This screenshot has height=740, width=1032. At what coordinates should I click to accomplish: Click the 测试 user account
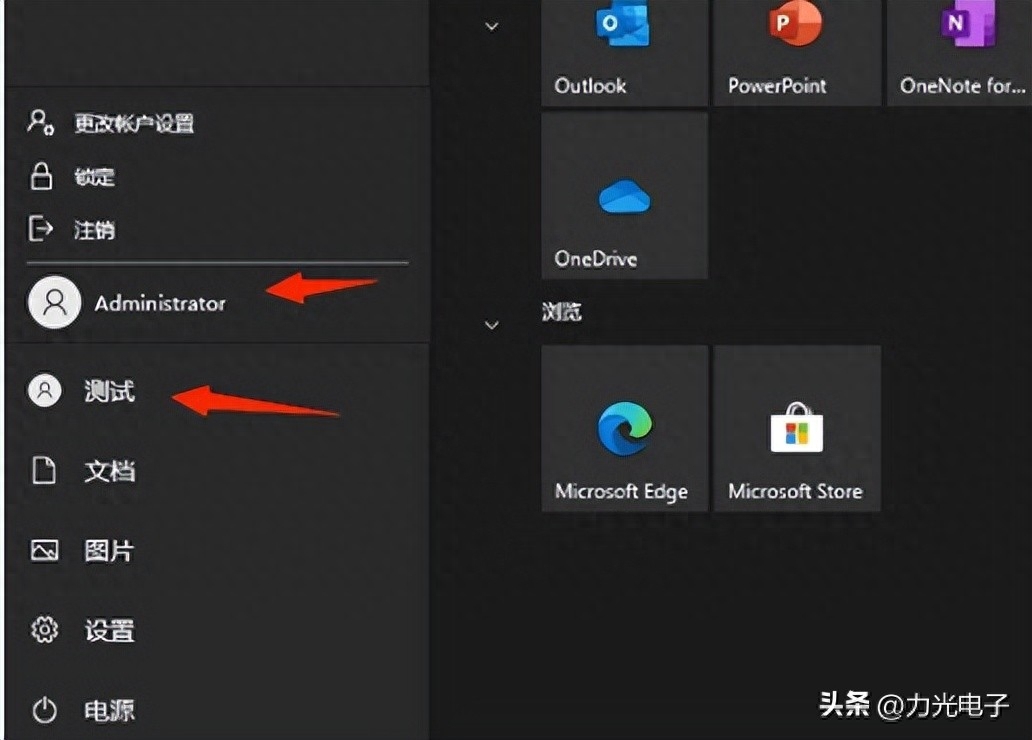(109, 391)
